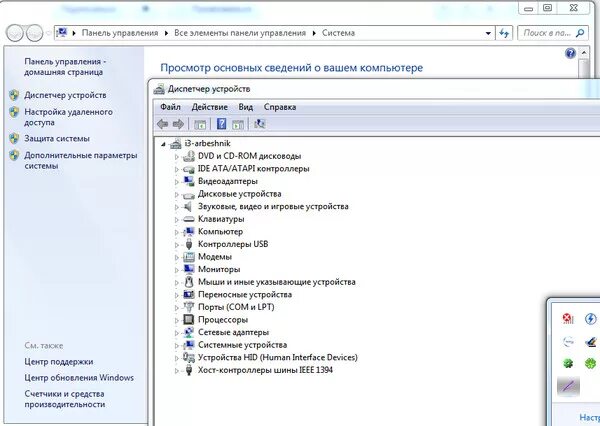Expand the Контроллеры USB node
600x426 pixels.
pos(177,245)
